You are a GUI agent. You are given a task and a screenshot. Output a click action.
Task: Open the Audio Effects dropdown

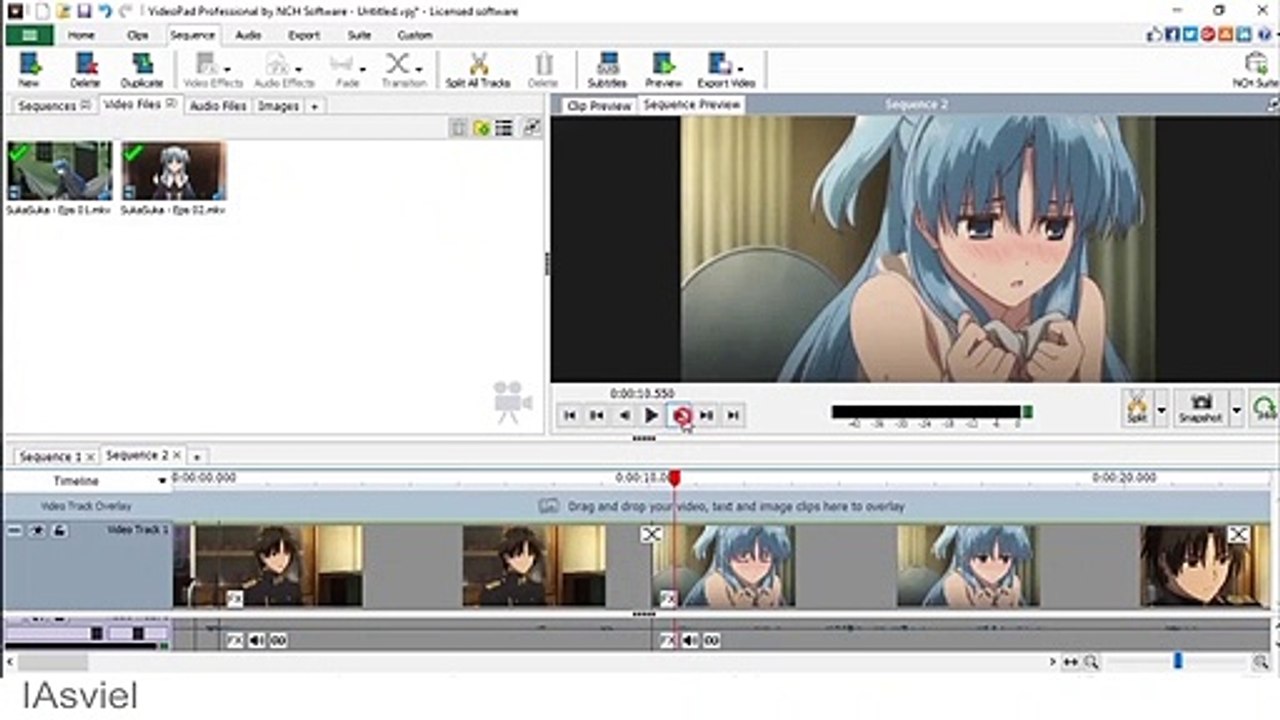pos(299,70)
